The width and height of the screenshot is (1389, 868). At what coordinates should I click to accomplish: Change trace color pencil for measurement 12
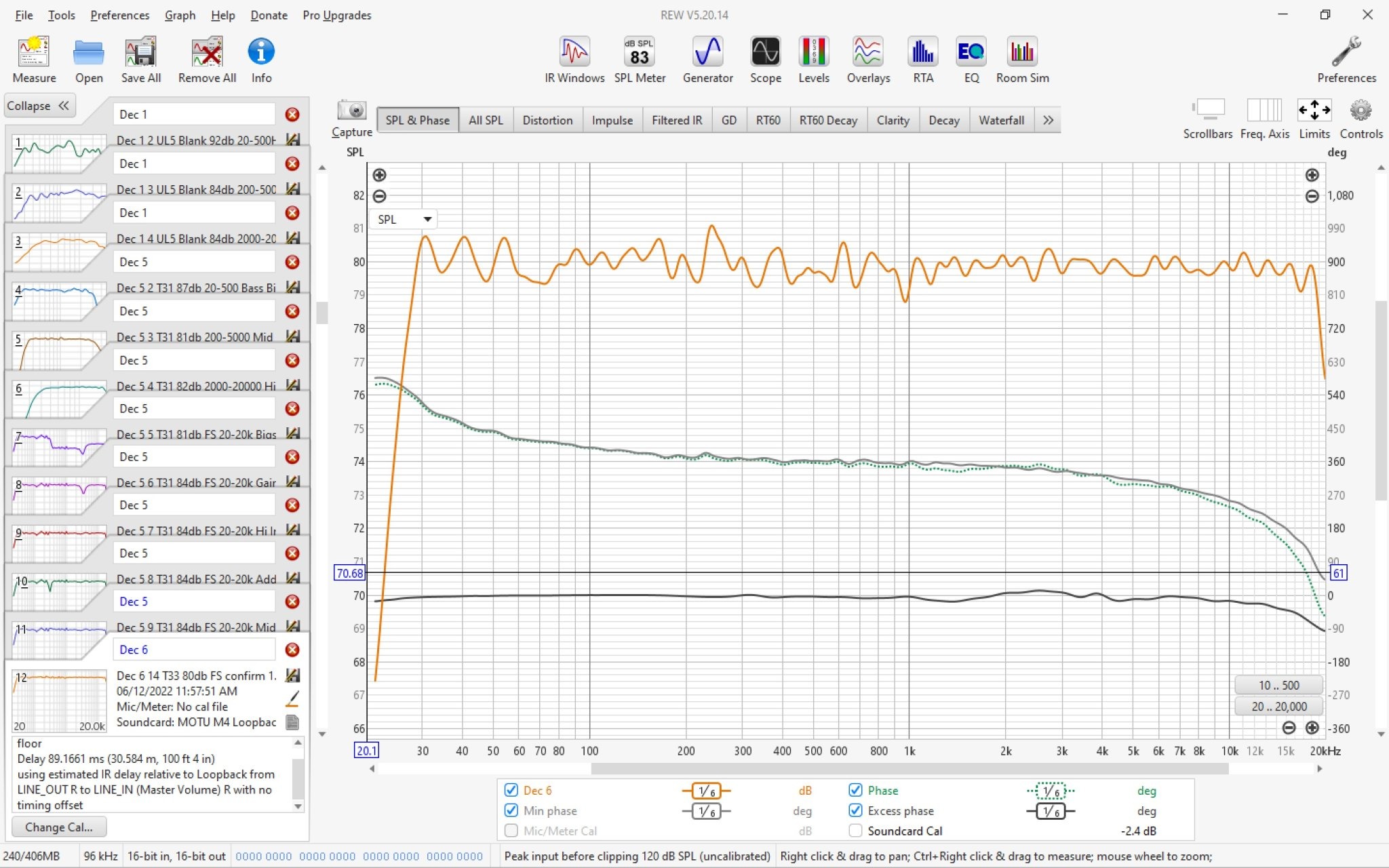(293, 698)
